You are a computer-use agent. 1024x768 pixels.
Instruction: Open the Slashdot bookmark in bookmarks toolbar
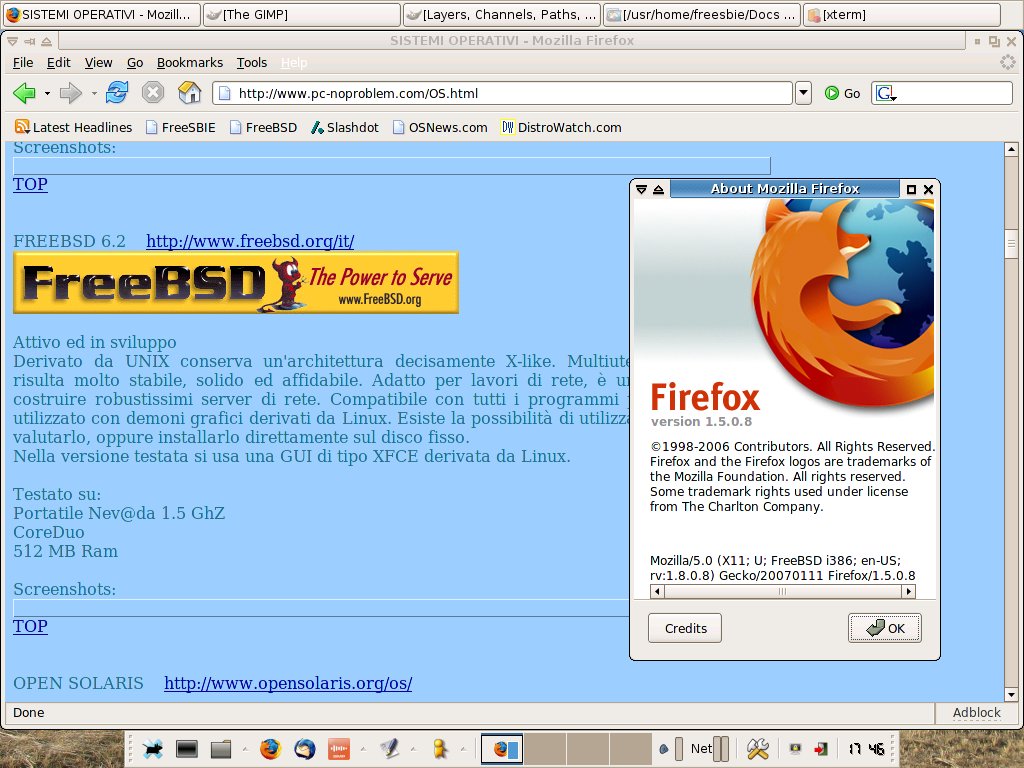click(345, 127)
